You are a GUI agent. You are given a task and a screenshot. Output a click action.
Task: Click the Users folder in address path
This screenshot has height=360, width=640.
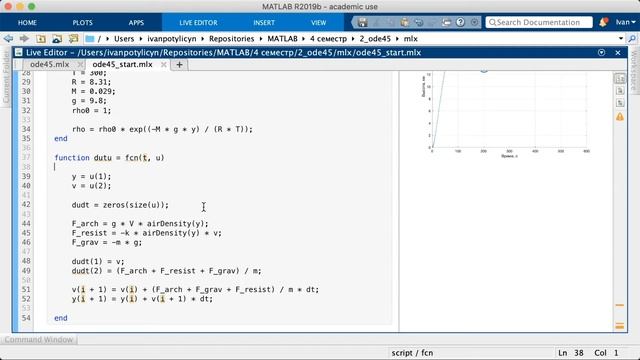coord(124,39)
